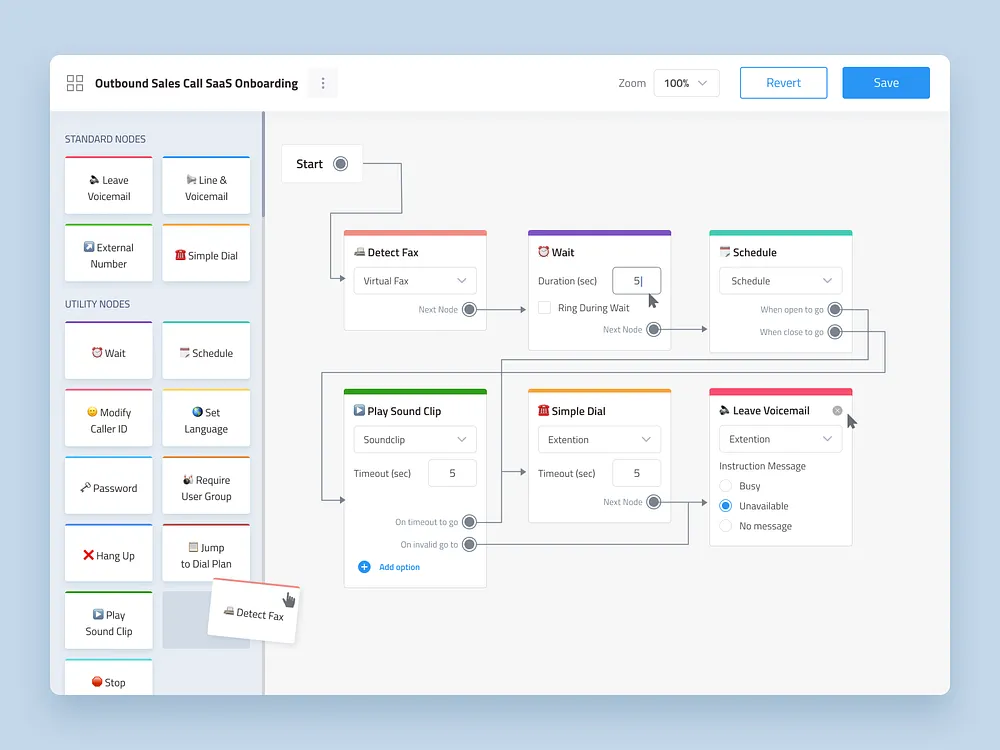1000x750 pixels.
Task: Click the Jump to Dial Plan node
Action: 205,553
